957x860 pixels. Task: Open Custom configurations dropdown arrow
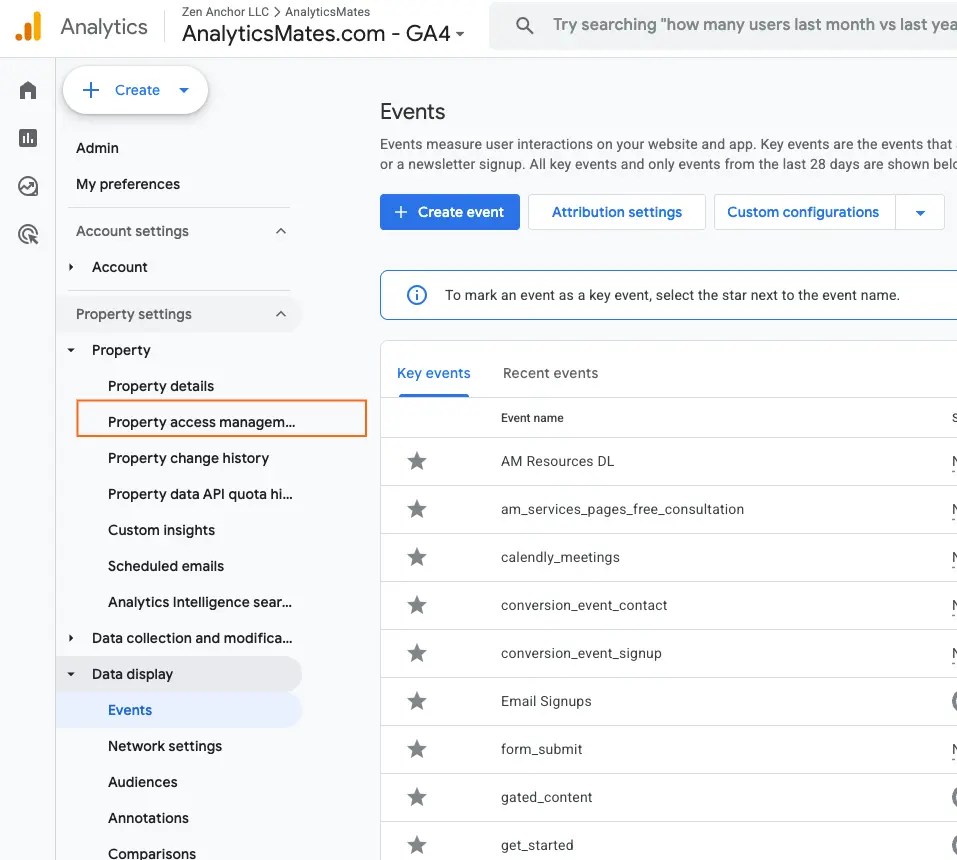(x=920, y=212)
